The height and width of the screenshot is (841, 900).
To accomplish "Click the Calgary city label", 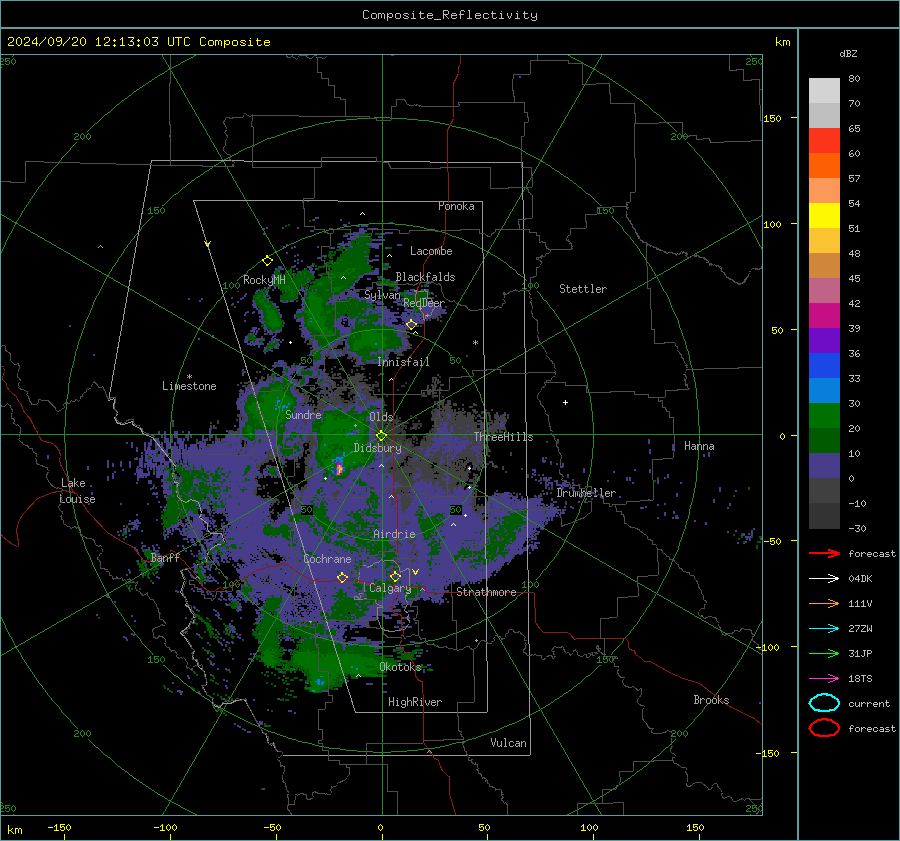I will tap(390, 588).
